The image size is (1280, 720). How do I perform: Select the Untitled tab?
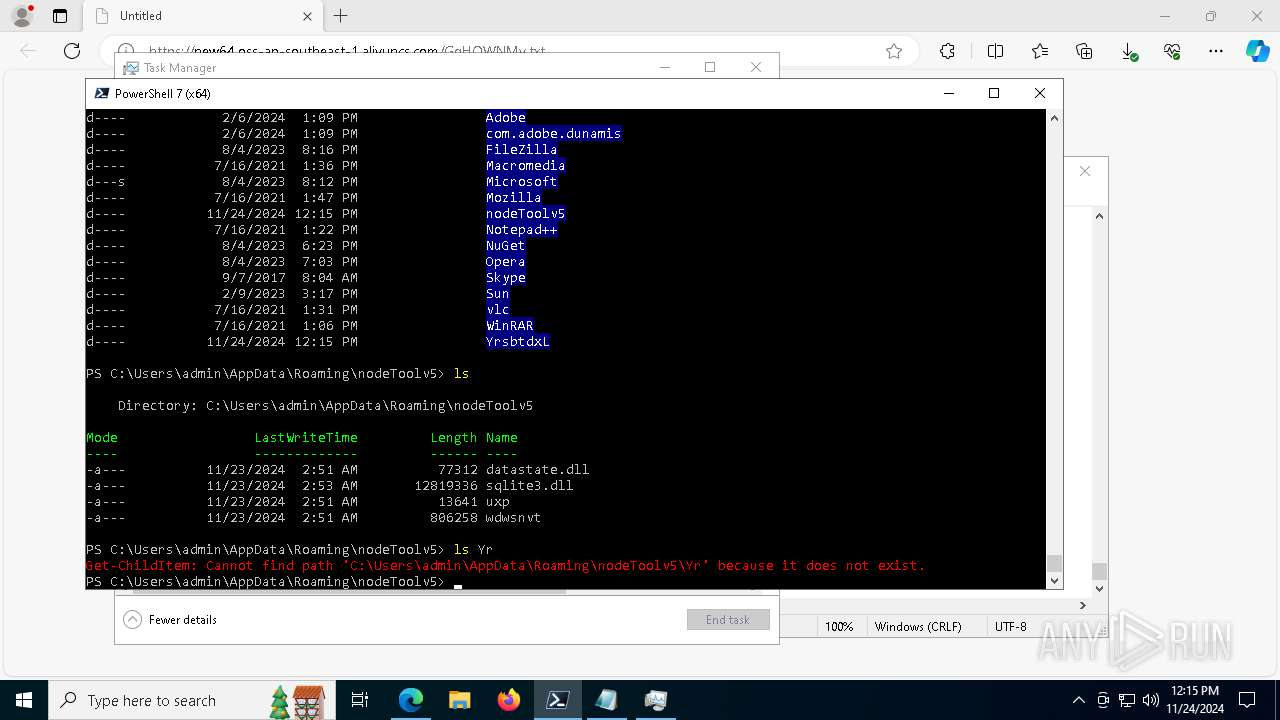(202, 16)
